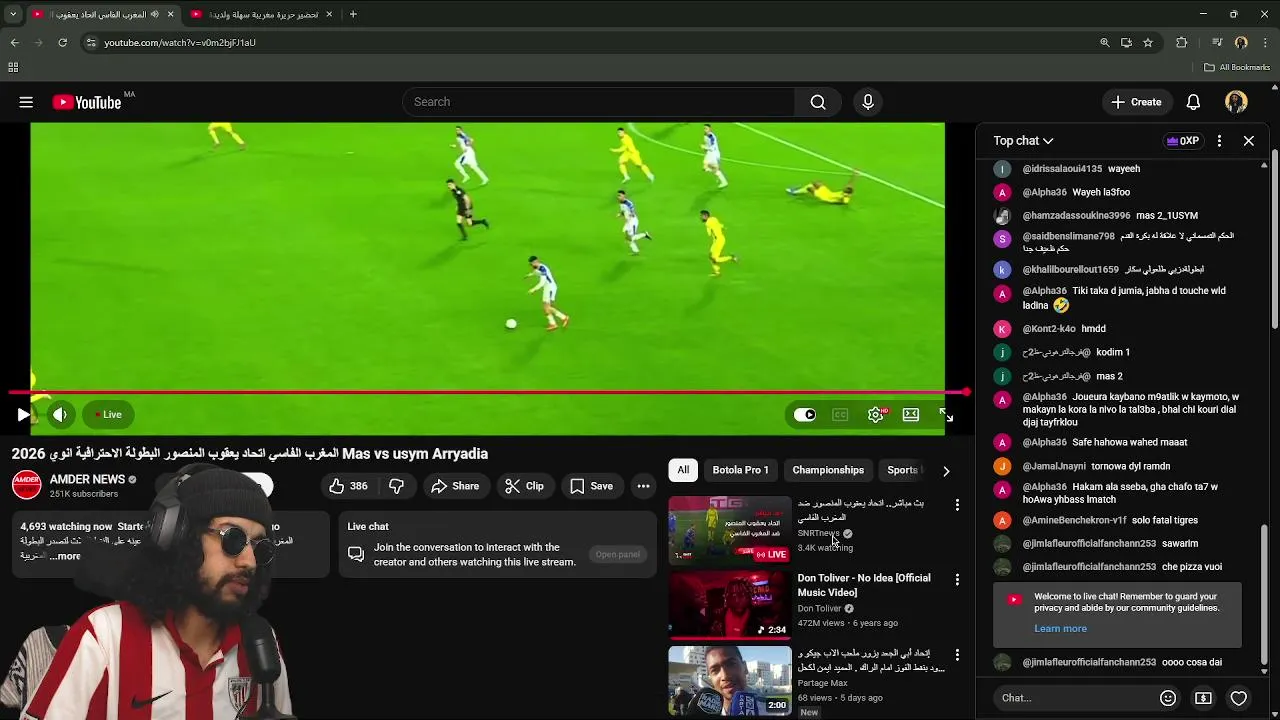1280x720 pixels.
Task: Open the apps grid in bookmarks bar
Action: pyautogui.click(x=13, y=67)
